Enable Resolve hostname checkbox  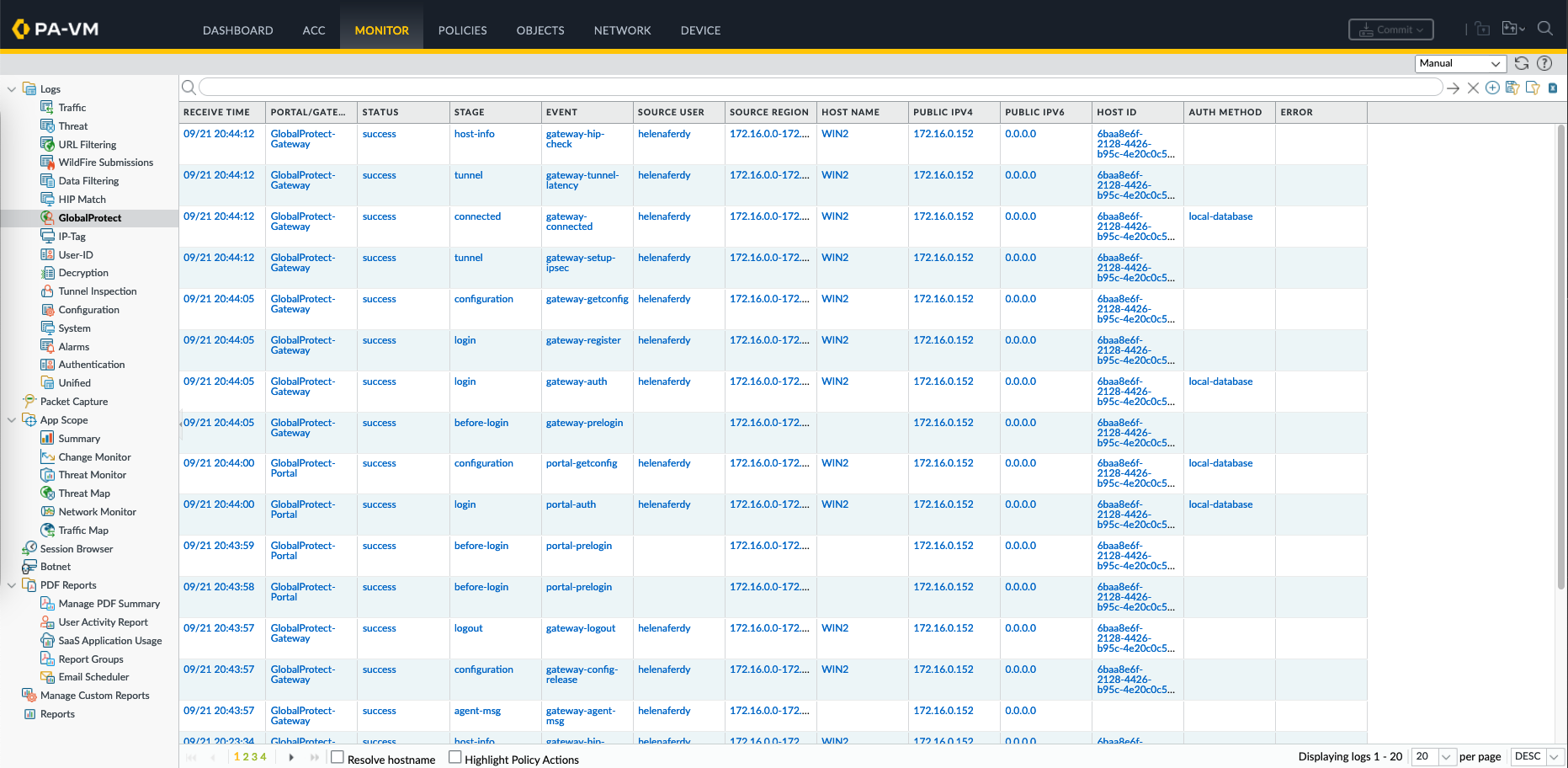[338, 757]
